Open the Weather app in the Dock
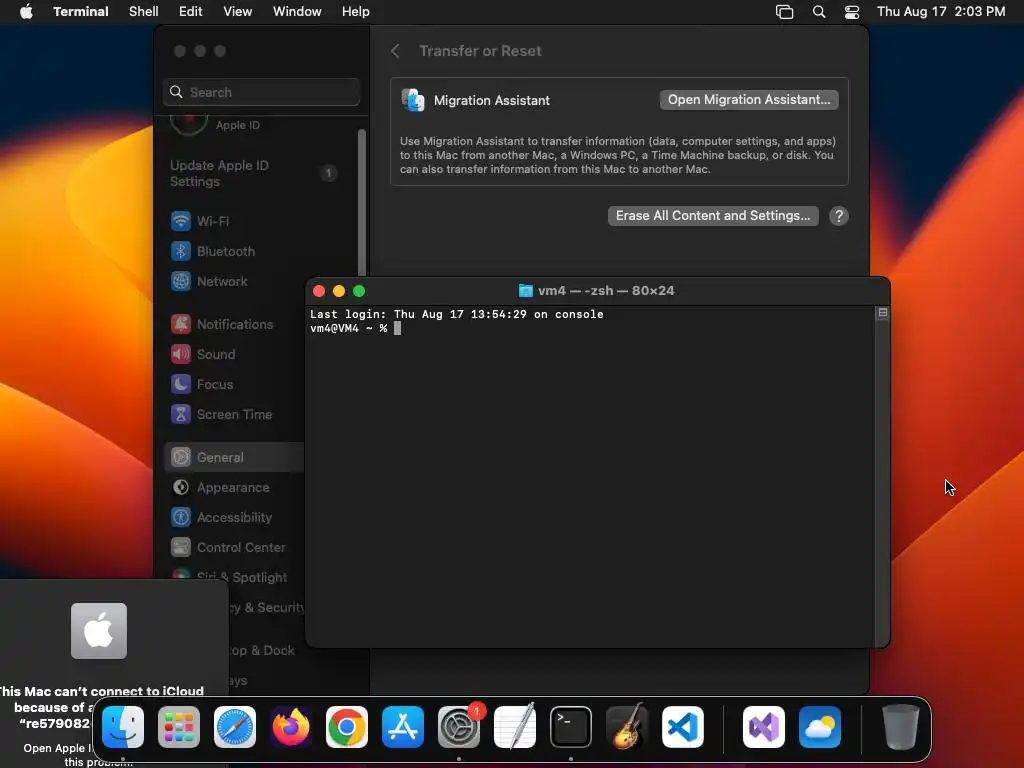This screenshot has width=1024, height=768. tap(820, 727)
